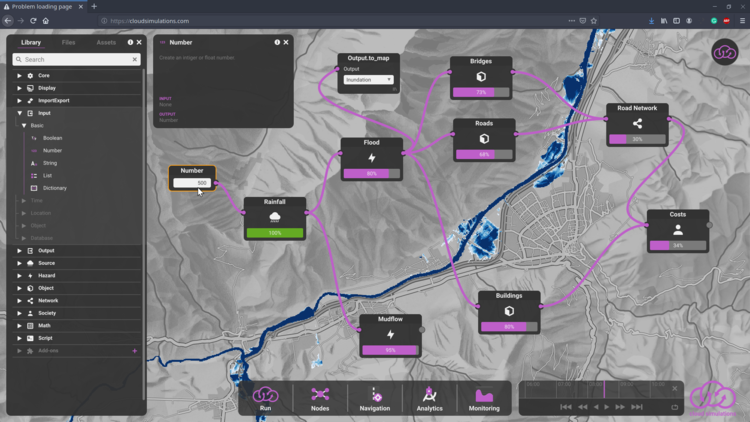The height and width of the screenshot is (422, 750).
Task: Open the Inundation output dropdown
Action: tap(368, 79)
